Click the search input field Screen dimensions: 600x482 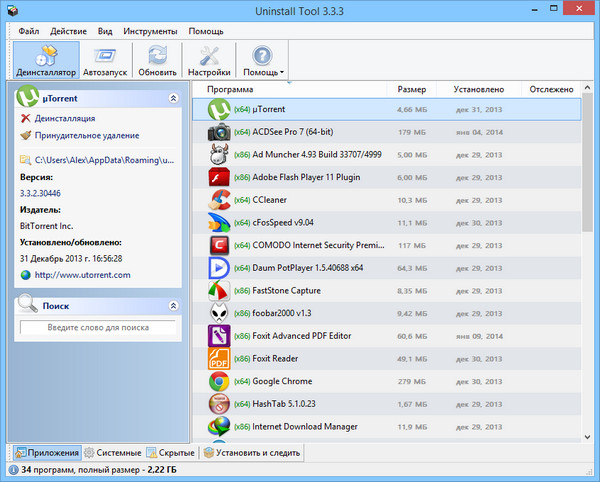pos(97,327)
